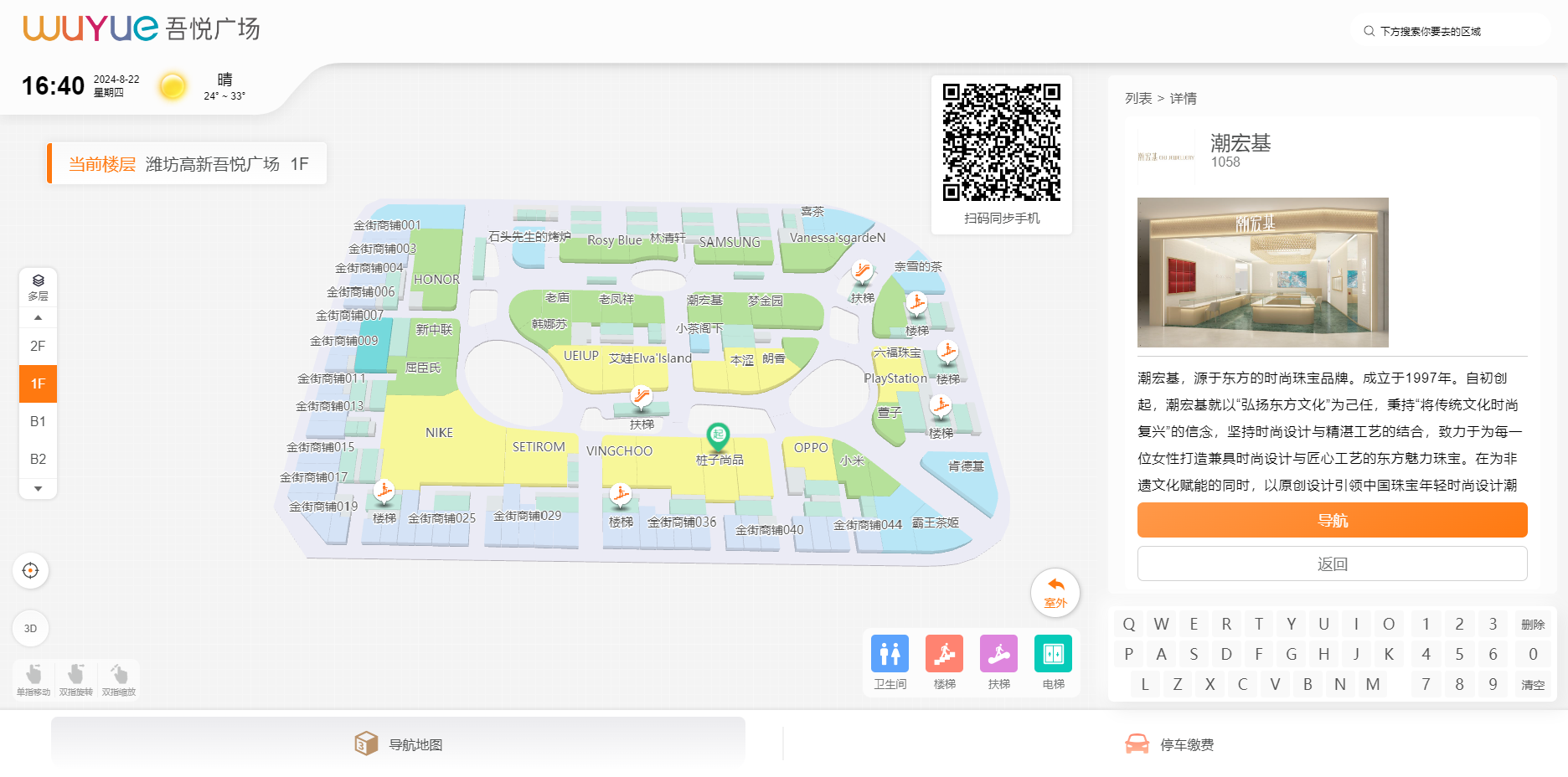Select OPPO store on map
The width and height of the screenshot is (1568, 777).
point(811,448)
